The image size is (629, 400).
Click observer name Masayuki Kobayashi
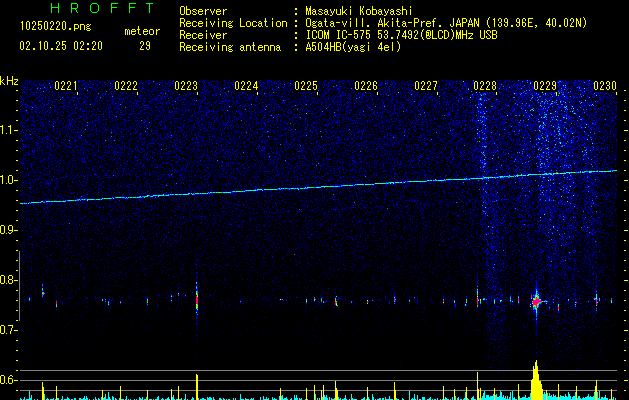point(359,11)
